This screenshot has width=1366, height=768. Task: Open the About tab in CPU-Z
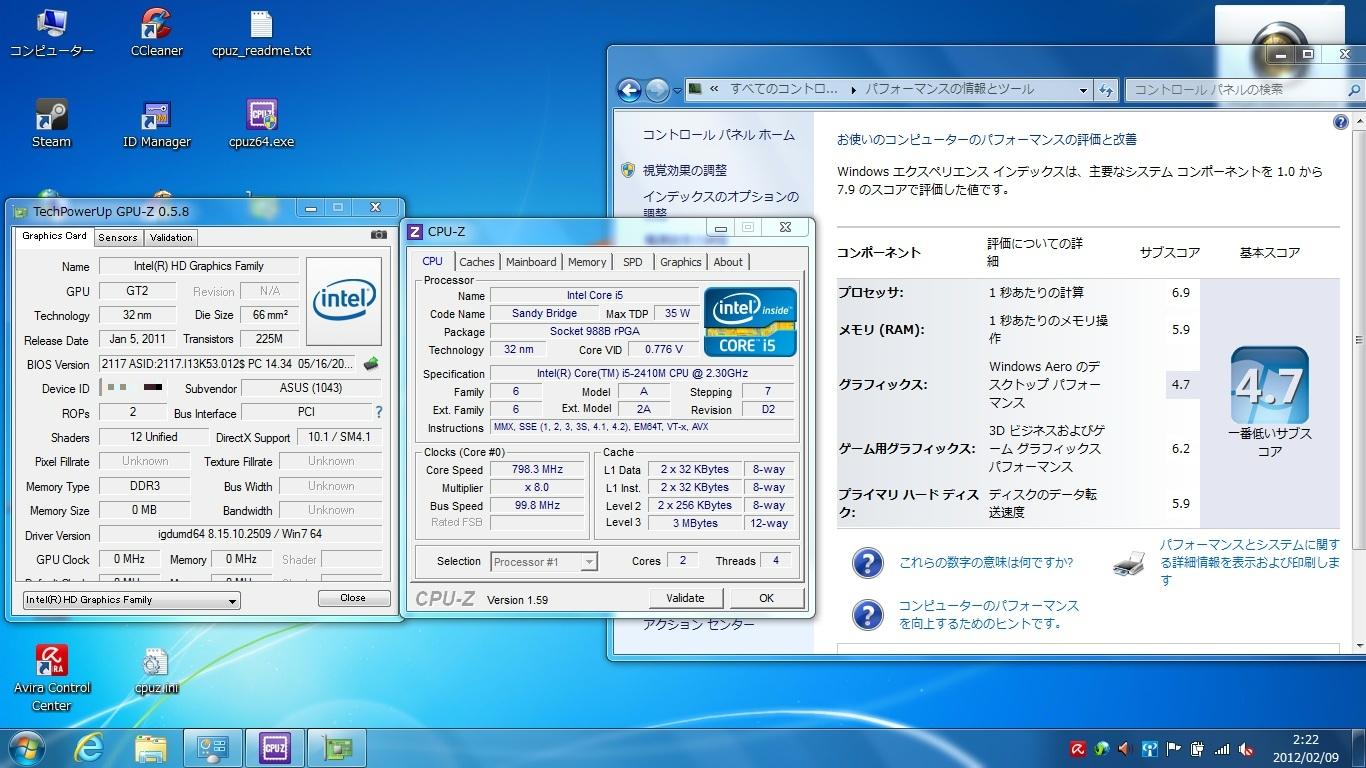[728, 262]
